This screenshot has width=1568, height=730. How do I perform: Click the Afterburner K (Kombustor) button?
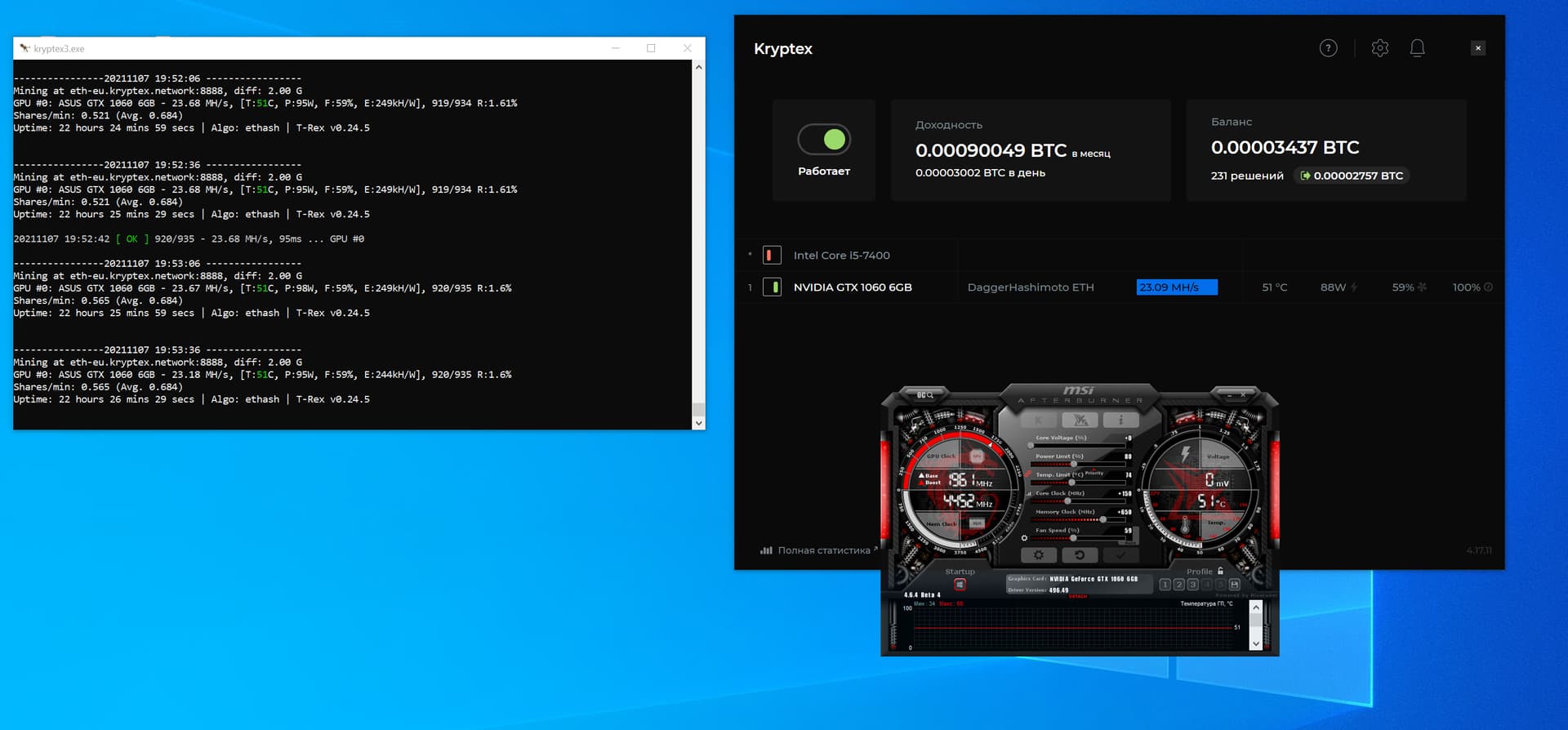[1038, 420]
